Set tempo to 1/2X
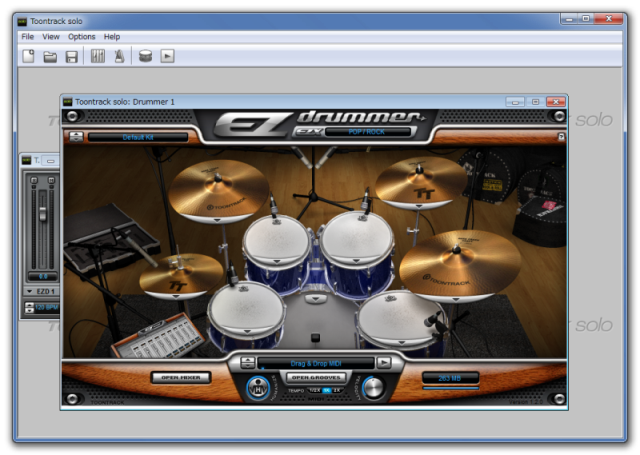The image size is (640, 455). [x=314, y=391]
